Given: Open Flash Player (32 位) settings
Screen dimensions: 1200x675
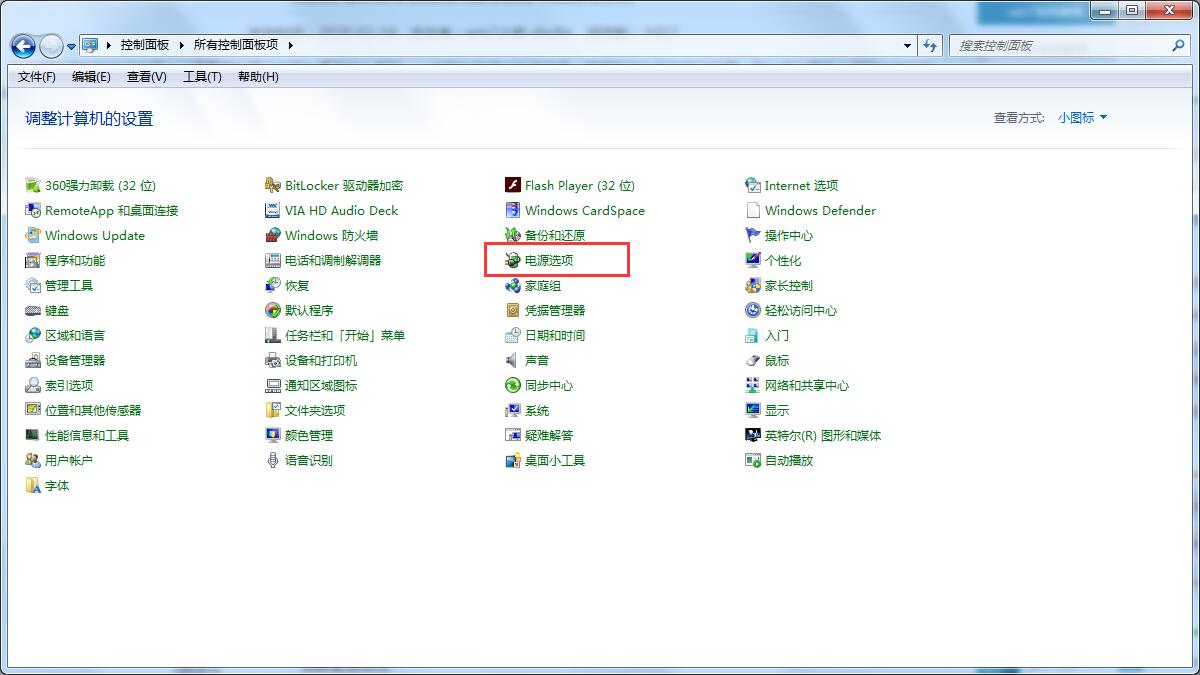Looking at the screenshot, I should click(x=579, y=185).
